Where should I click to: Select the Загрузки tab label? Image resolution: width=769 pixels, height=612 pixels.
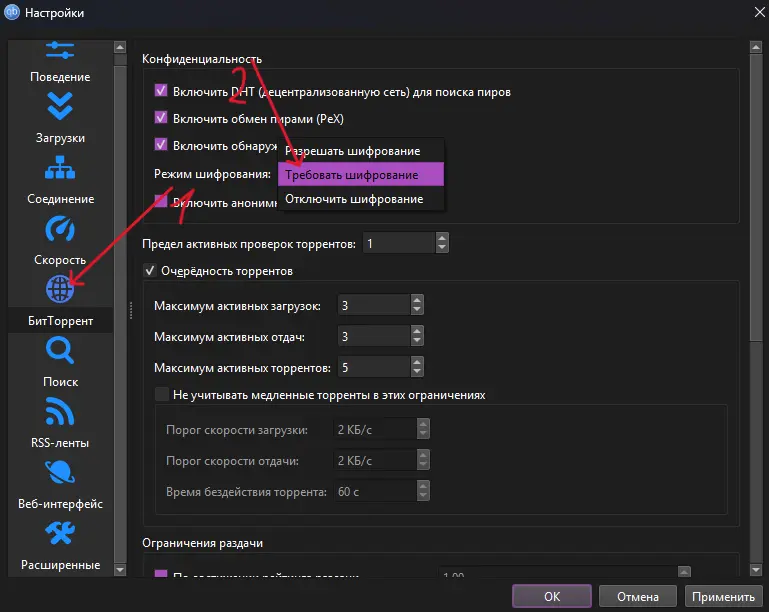tap(60, 138)
